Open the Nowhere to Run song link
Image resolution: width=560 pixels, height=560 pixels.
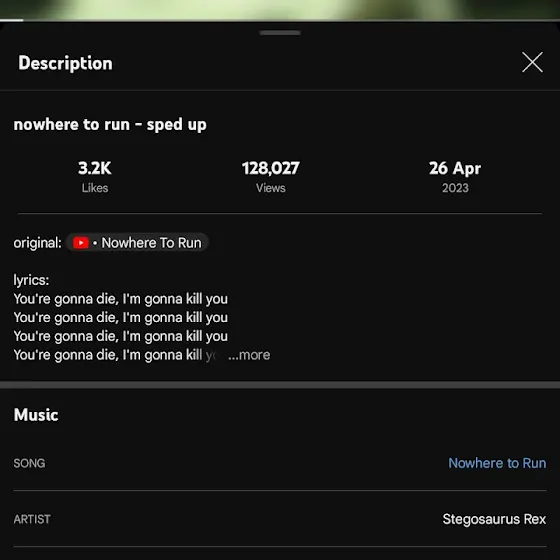pos(497,463)
